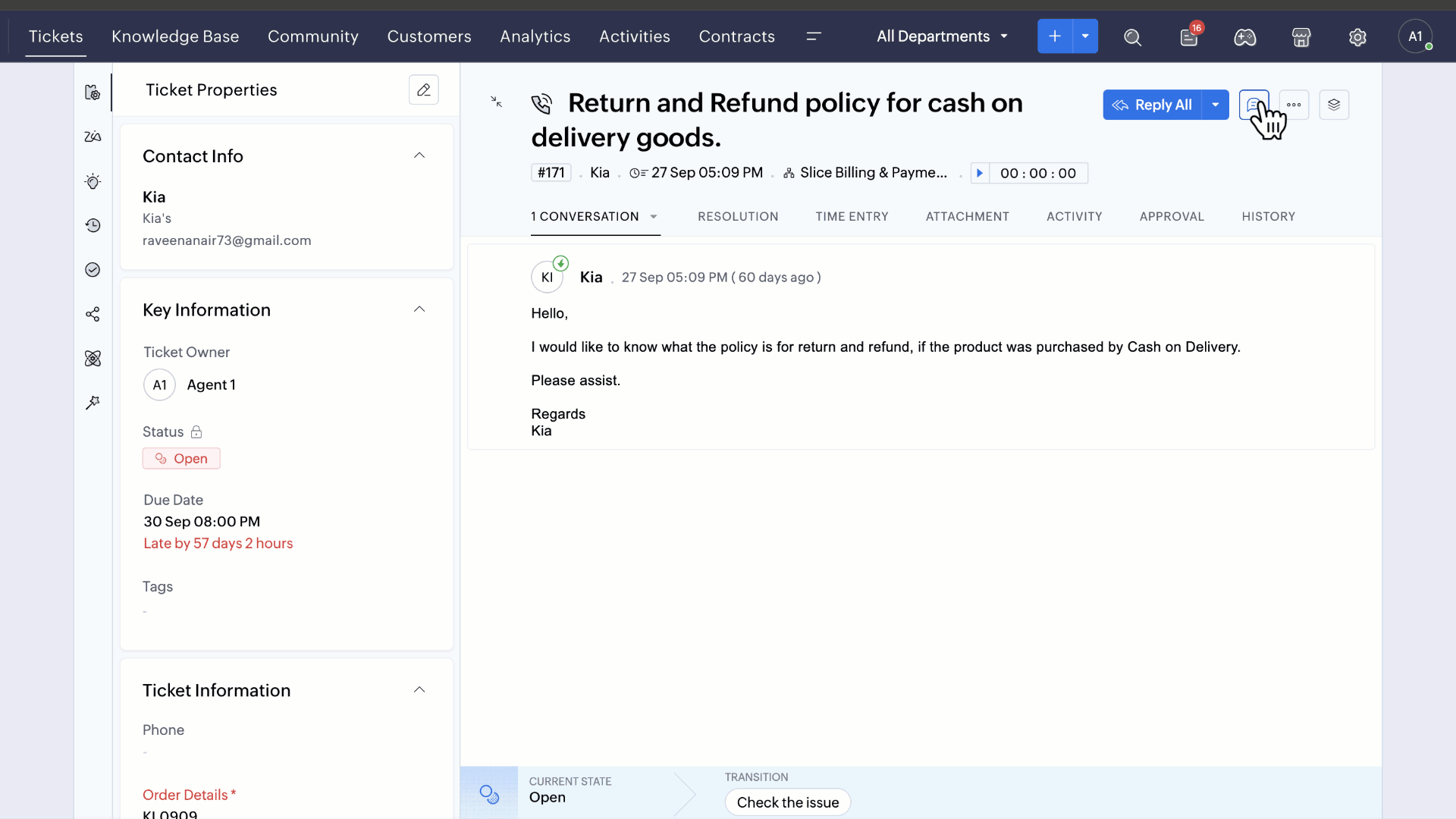The height and width of the screenshot is (819, 1456).
Task: Open the All Departments dropdown
Action: click(x=942, y=36)
